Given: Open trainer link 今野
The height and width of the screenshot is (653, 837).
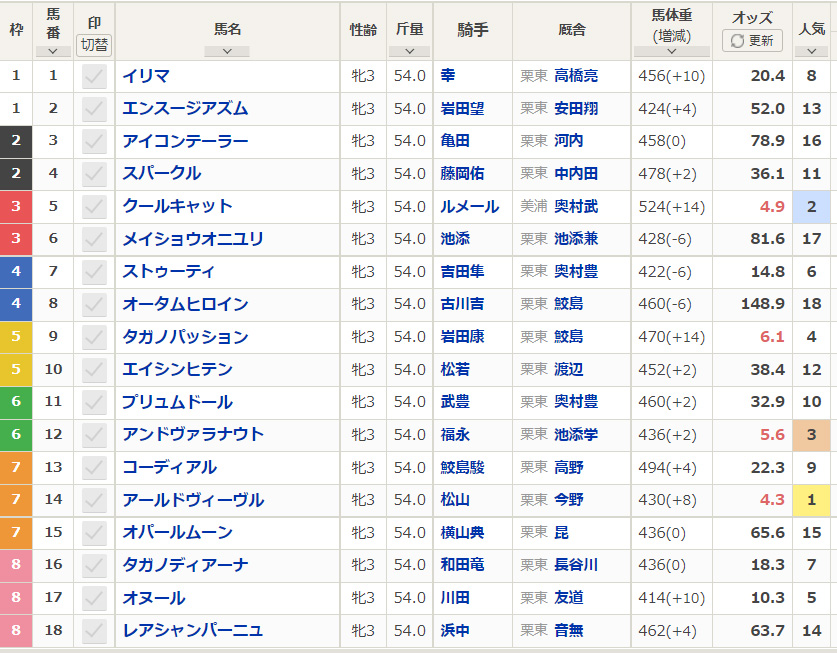Looking at the screenshot, I should tap(568, 500).
